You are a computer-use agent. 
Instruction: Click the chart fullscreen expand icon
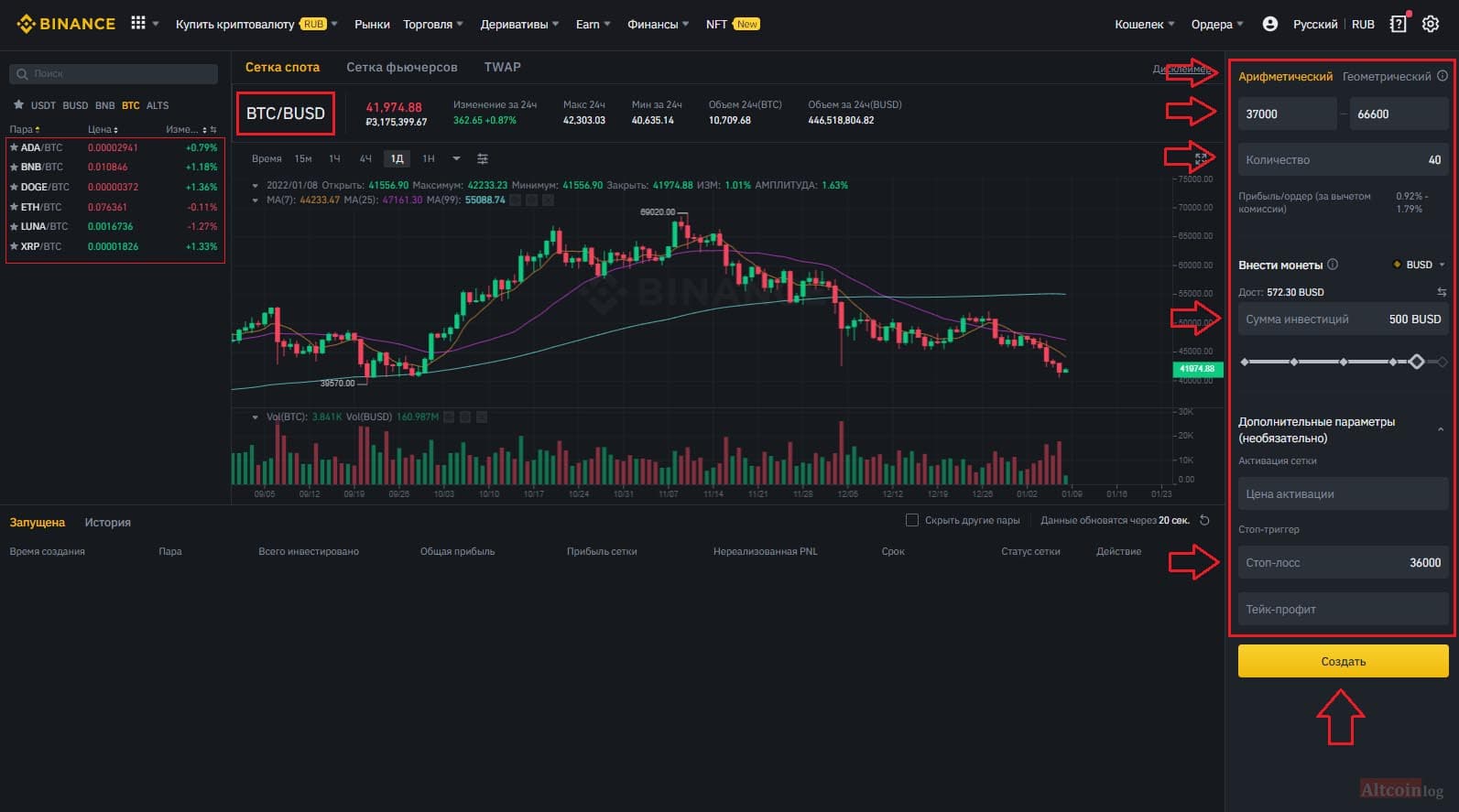click(x=1202, y=159)
